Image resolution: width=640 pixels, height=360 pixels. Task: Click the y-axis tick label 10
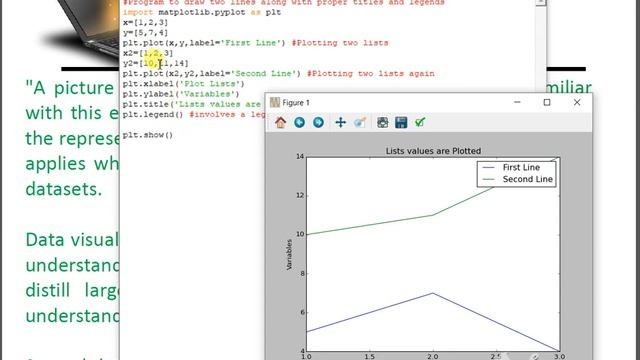click(x=300, y=234)
